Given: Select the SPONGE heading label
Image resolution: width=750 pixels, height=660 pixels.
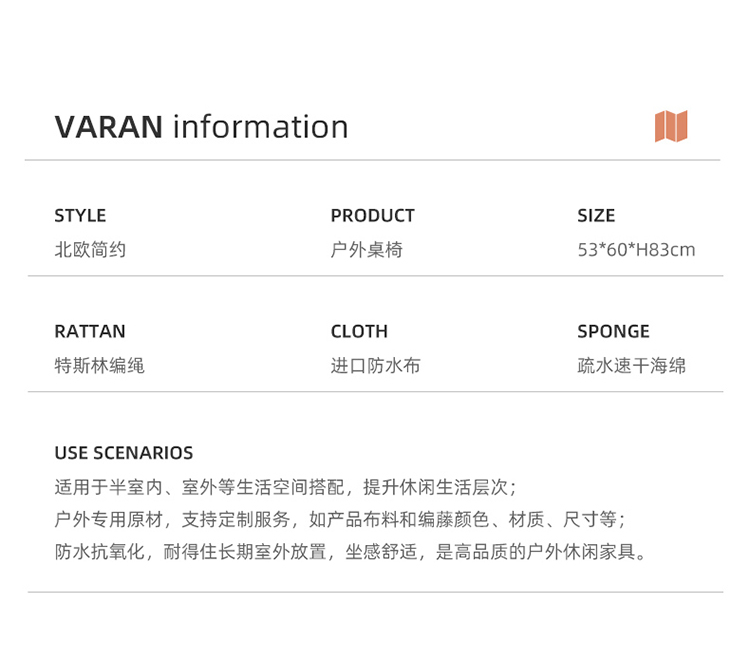Looking at the screenshot, I should point(613,331).
